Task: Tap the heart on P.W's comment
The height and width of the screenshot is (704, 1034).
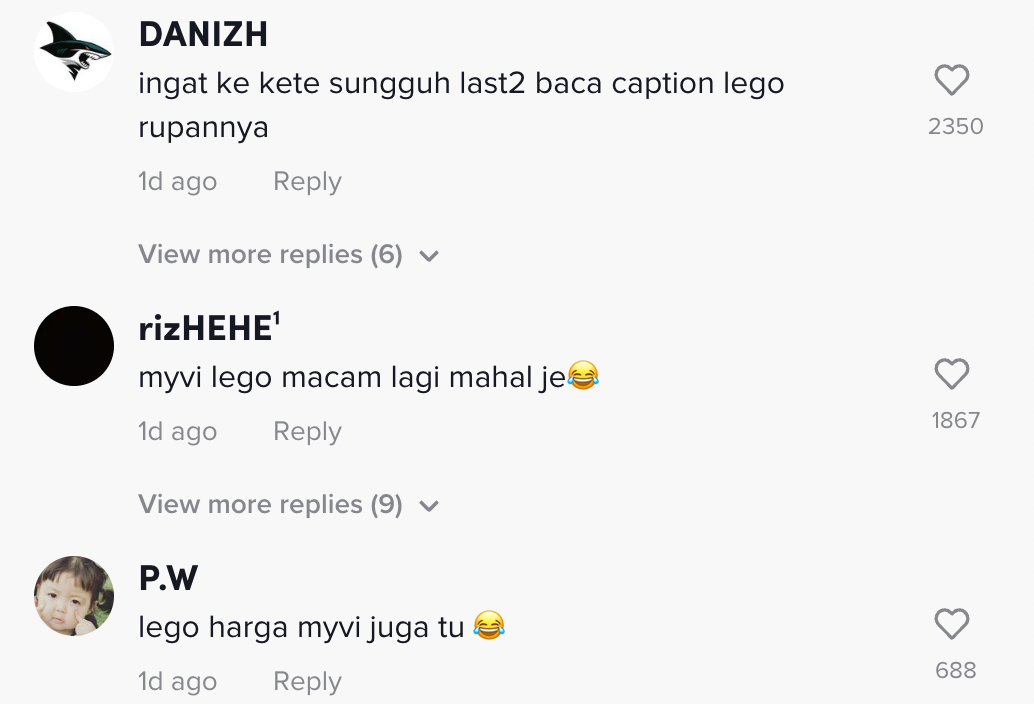Action: pyautogui.click(x=951, y=625)
